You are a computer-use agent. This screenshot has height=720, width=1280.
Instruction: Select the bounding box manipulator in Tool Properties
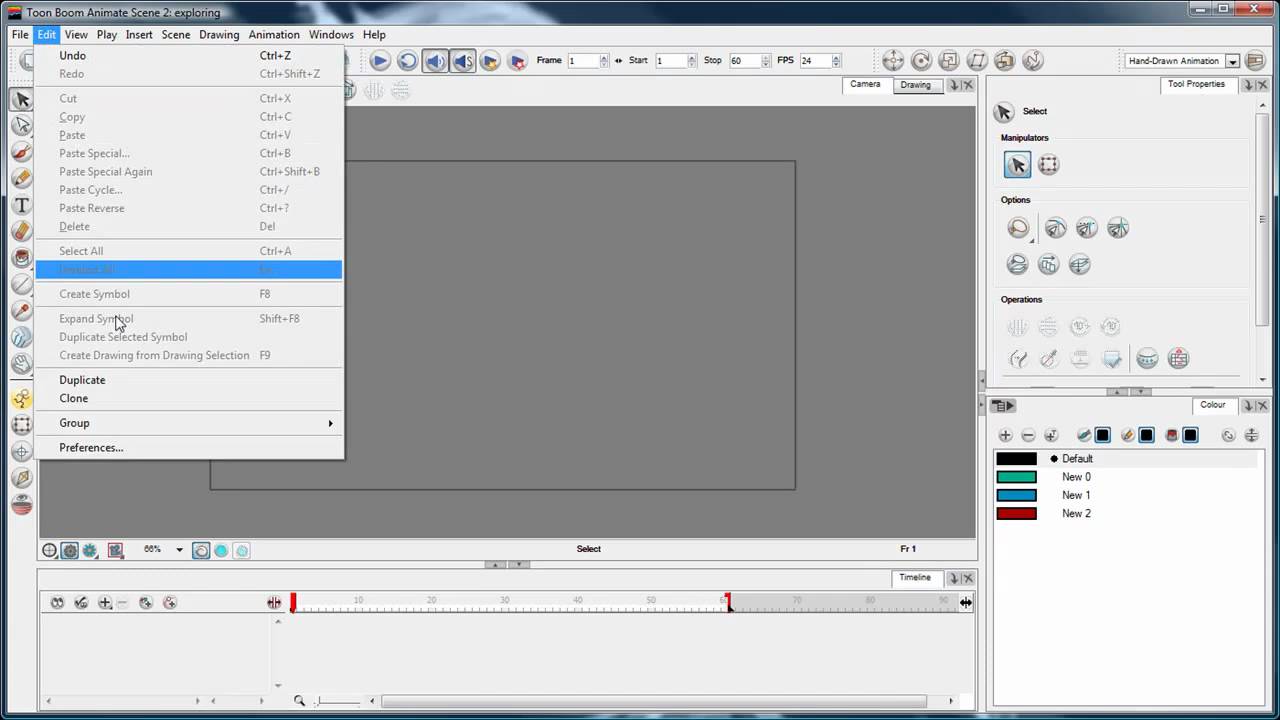point(1048,165)
